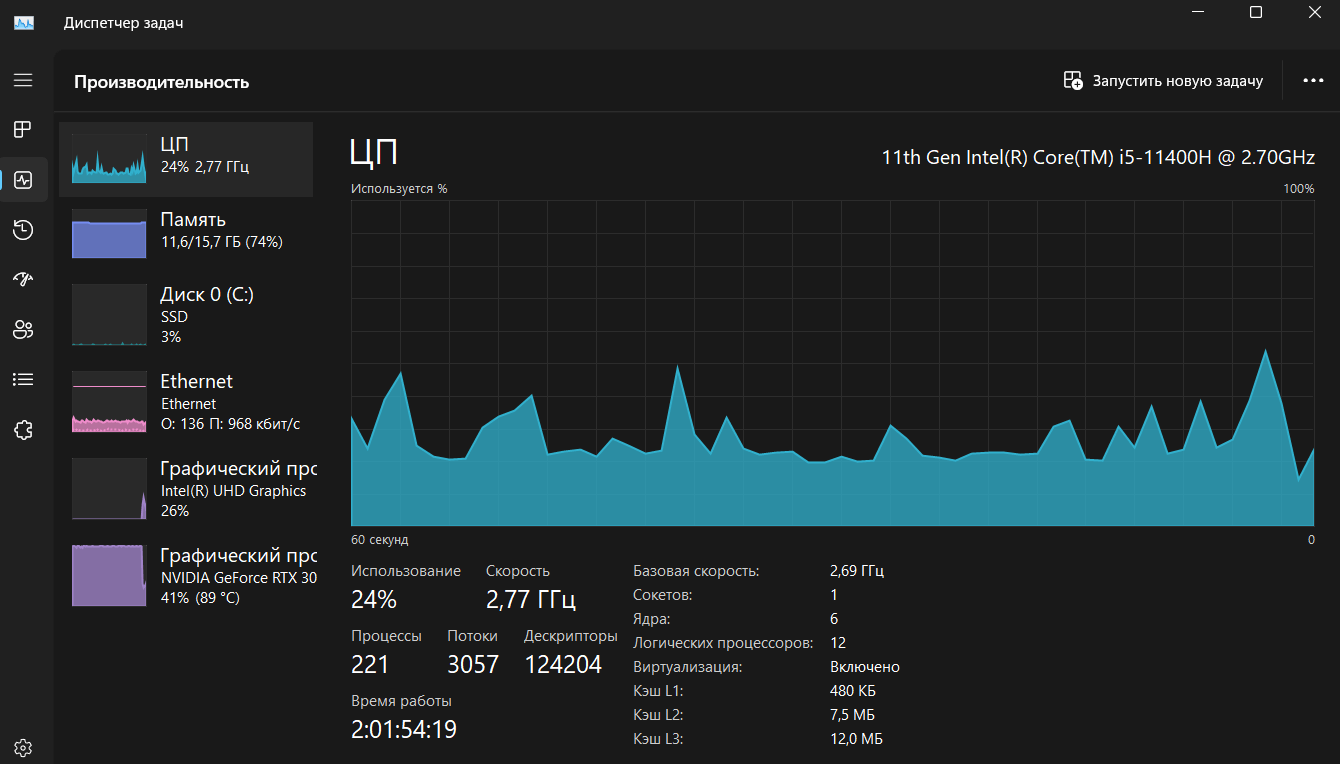The width and height of the screenshot is (1340, 764).
Task: Click the uptime value 2:01:54:19
Action: (404, 730)
